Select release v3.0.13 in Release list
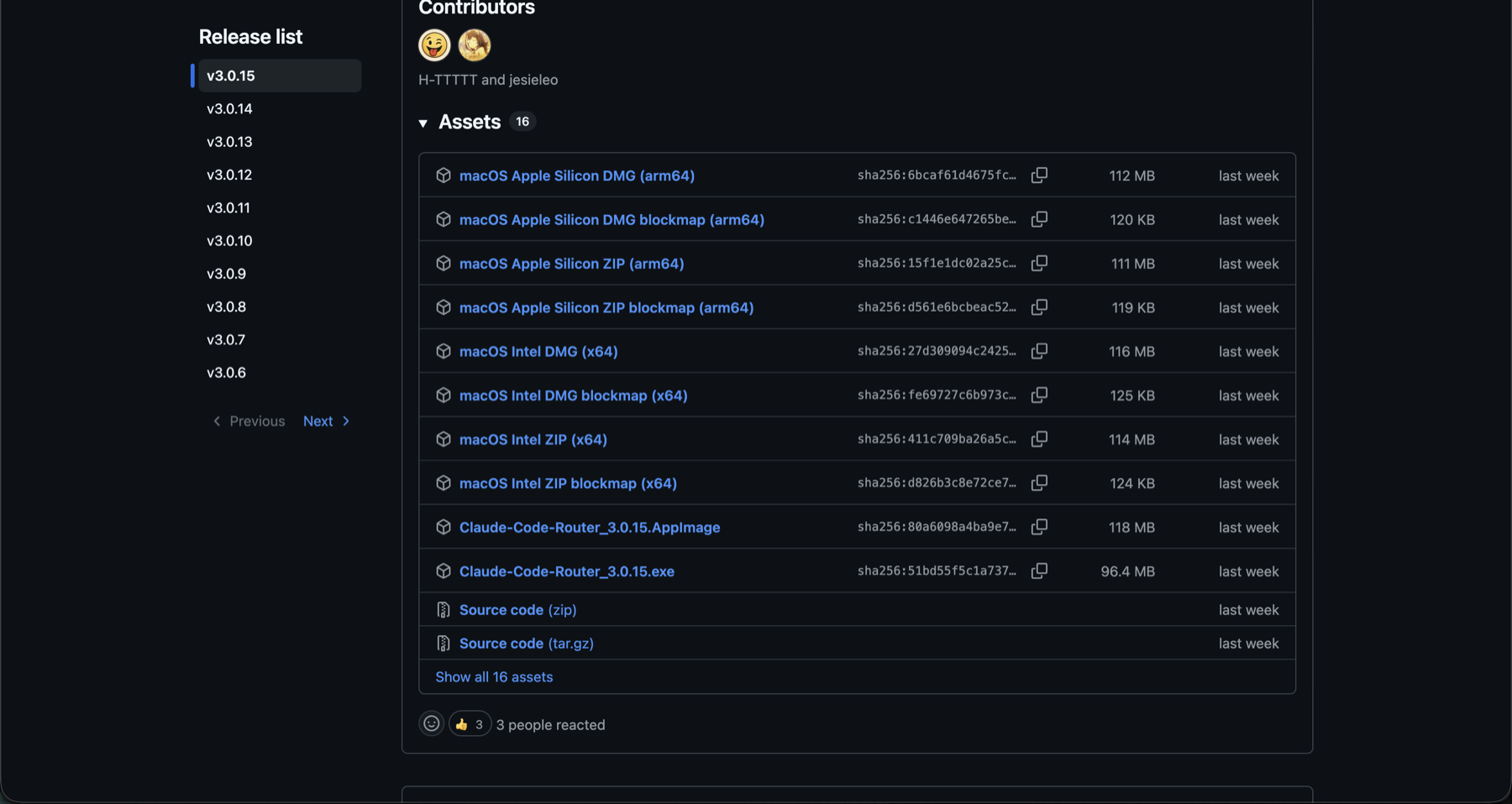 pyautogui.click(x=229, y=141)
